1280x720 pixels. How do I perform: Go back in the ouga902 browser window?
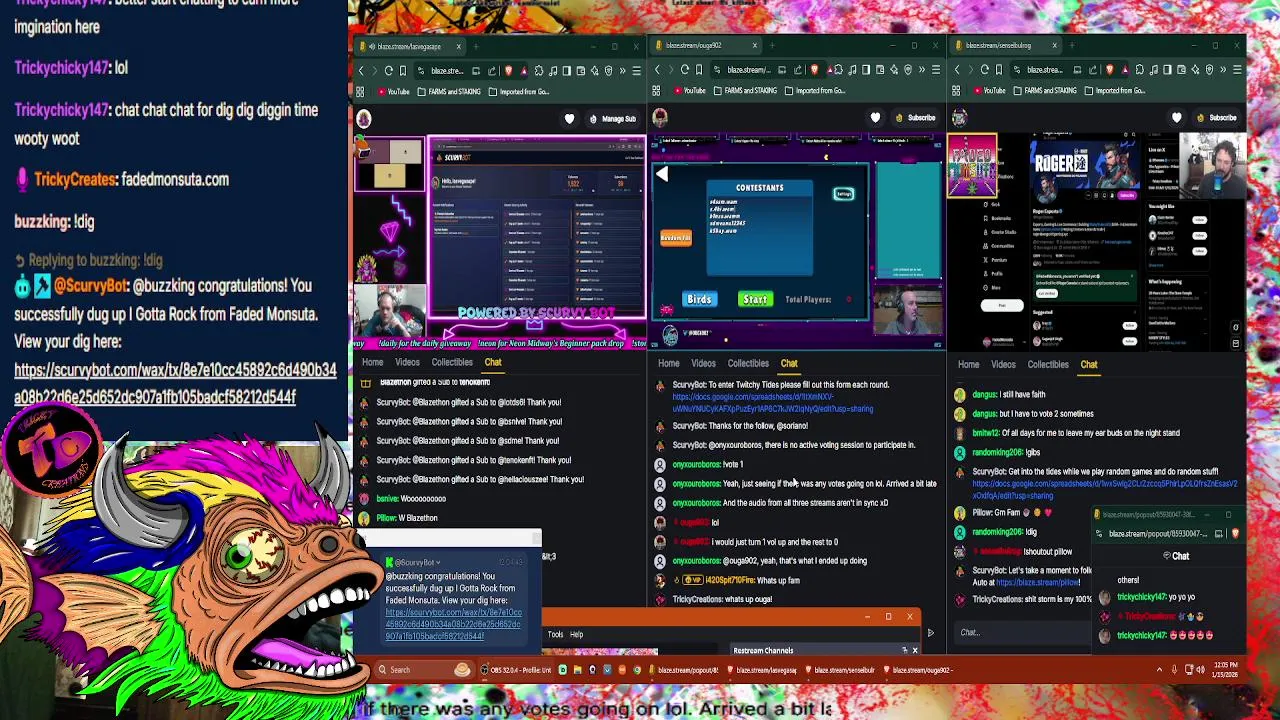[x=657, y=70]
